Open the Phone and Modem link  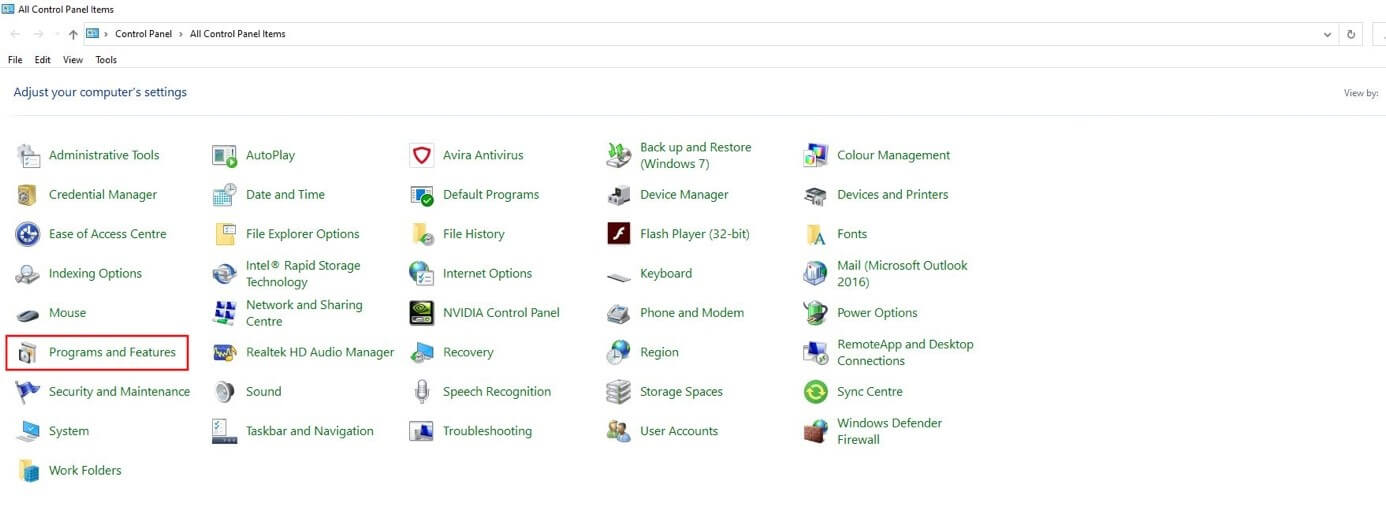point(692,313)
